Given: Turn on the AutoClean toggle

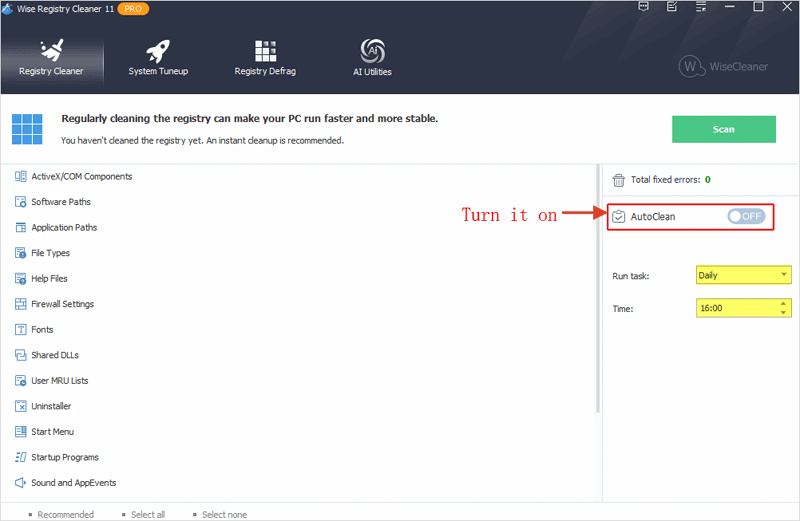Looking at the screenshot, I should [x=746, y=216].
